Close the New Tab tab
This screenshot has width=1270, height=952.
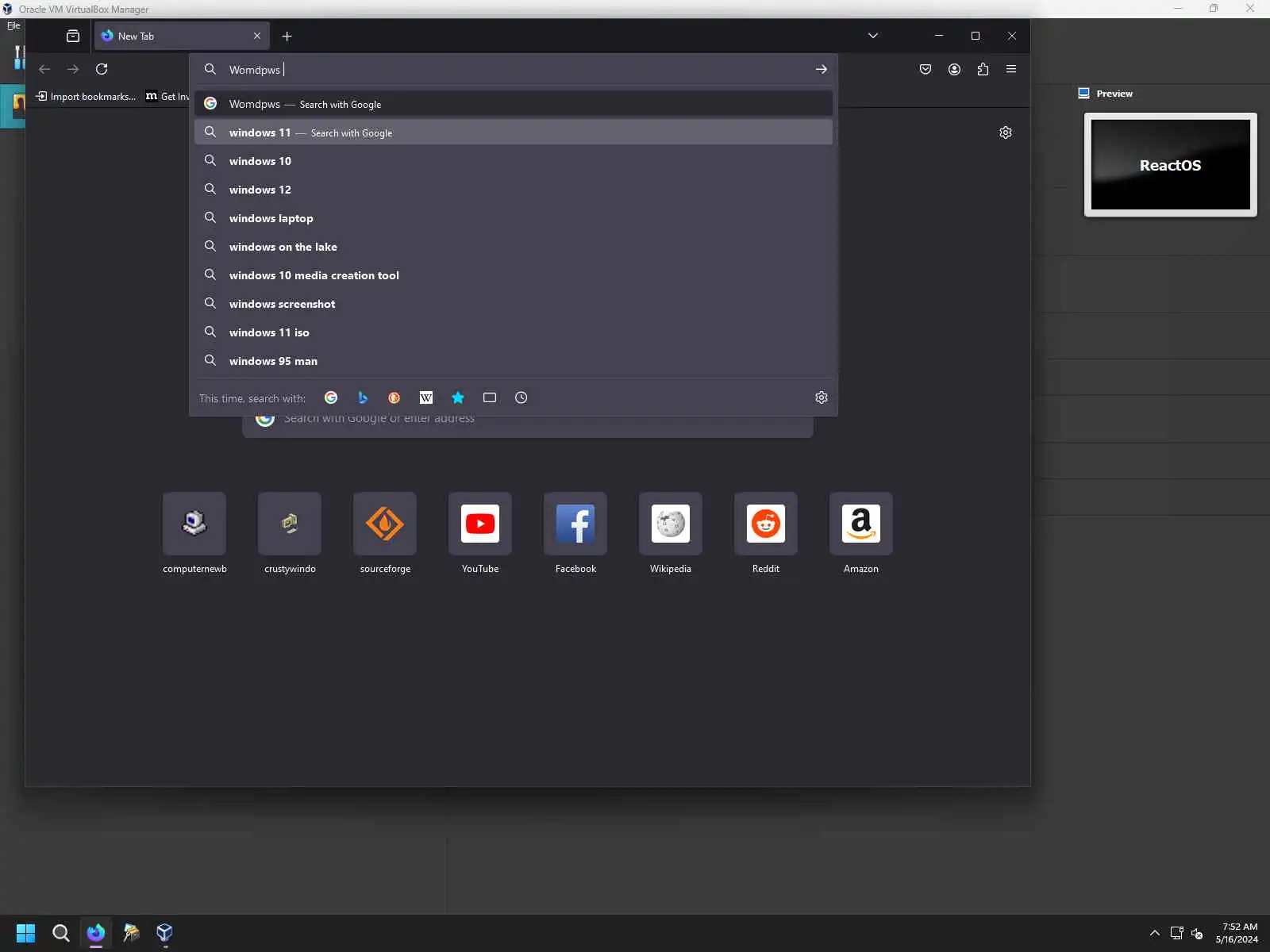tap(257, 36)
